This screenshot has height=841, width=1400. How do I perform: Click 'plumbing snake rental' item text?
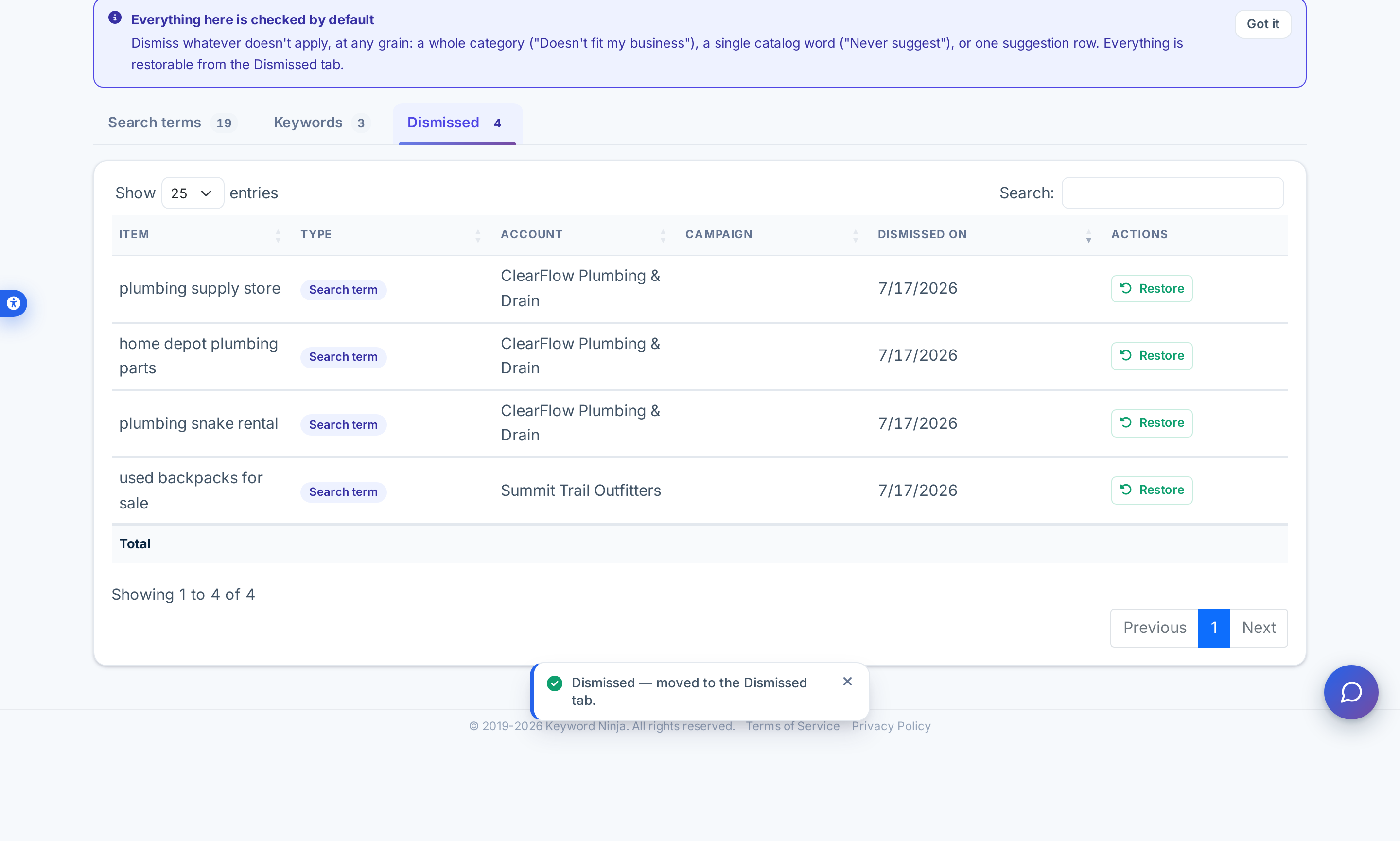pos(198,423)
